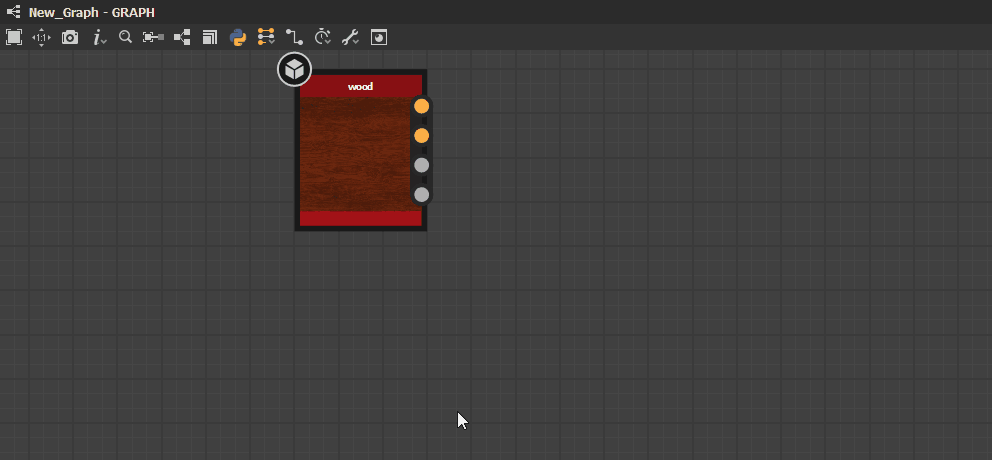992x460 pixels.
Task: Click the cube material badge on wood node
Action: click(x=294, y=68)
